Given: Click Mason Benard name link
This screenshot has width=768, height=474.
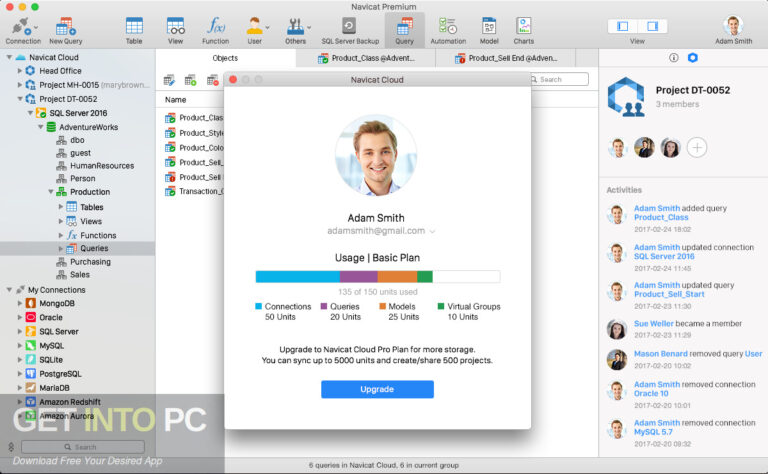Looking at the screenshot, I should tap(661, 354).
